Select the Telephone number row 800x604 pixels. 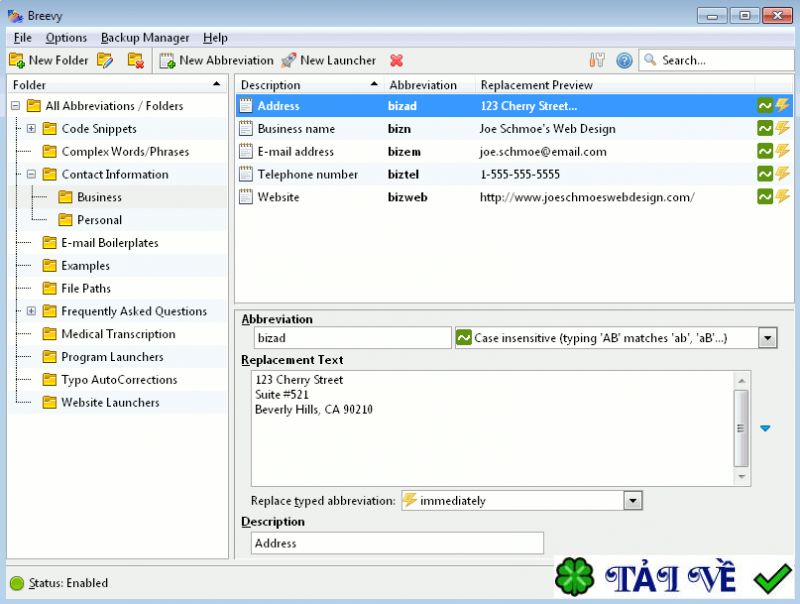(514, 174)
